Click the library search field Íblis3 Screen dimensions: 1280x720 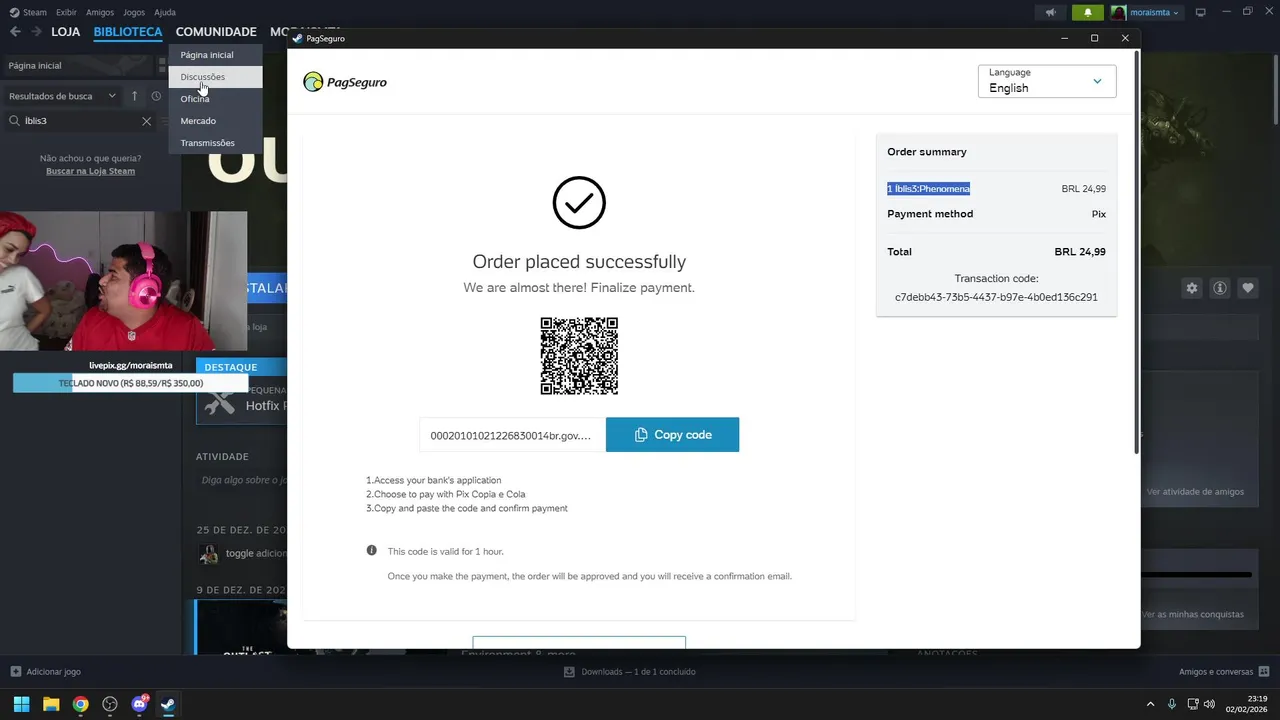point(80,121)
